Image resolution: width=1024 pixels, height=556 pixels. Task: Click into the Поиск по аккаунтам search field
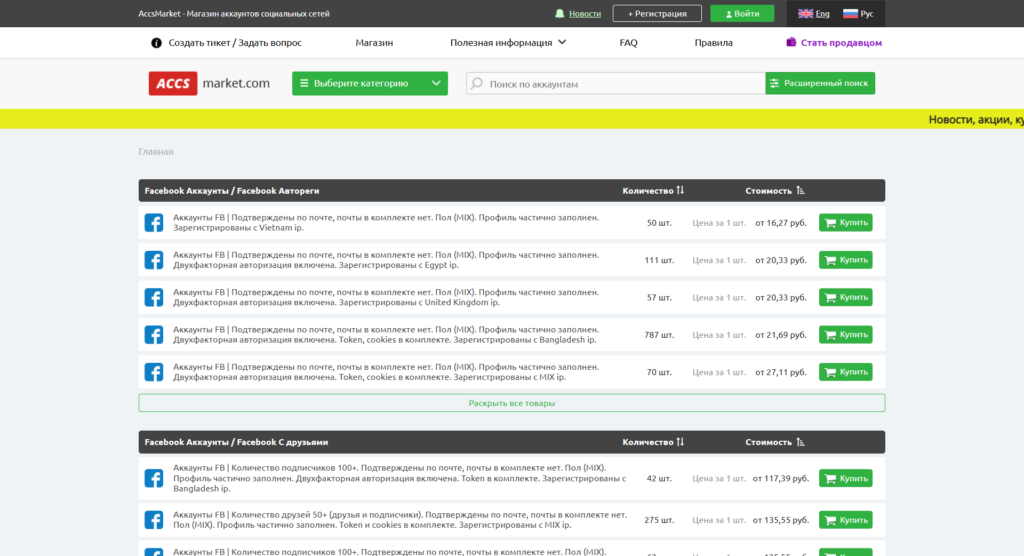tap(615, 84)
